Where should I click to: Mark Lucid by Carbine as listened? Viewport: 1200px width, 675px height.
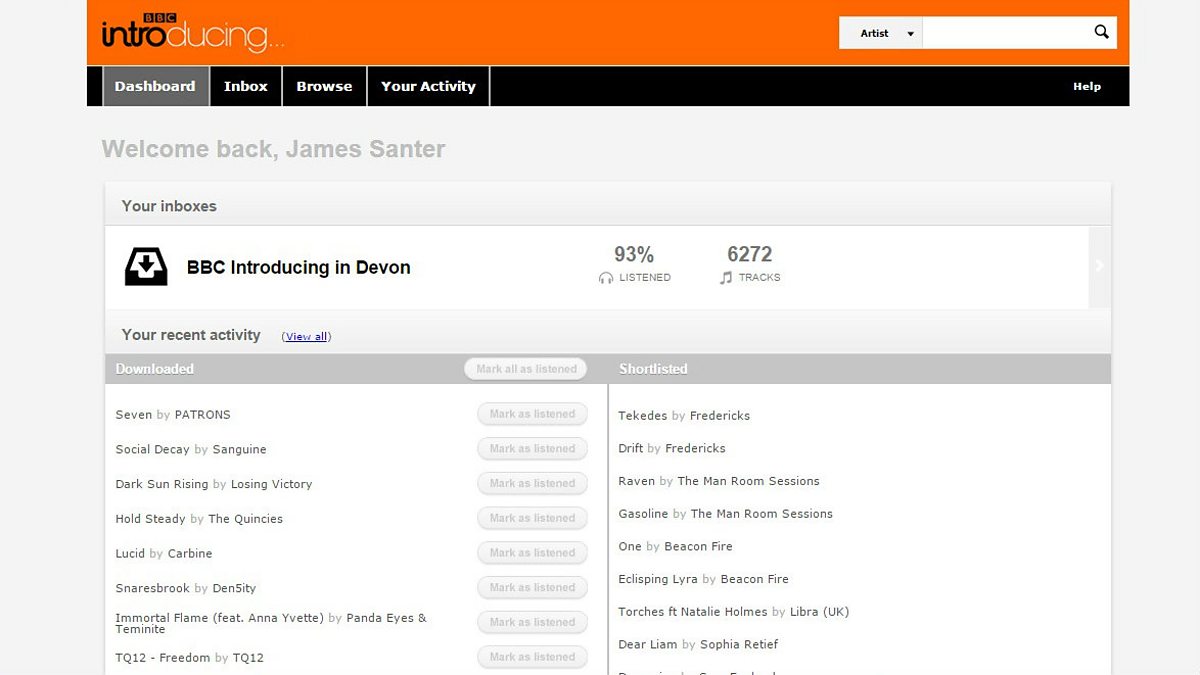click(x=532, y=553)
